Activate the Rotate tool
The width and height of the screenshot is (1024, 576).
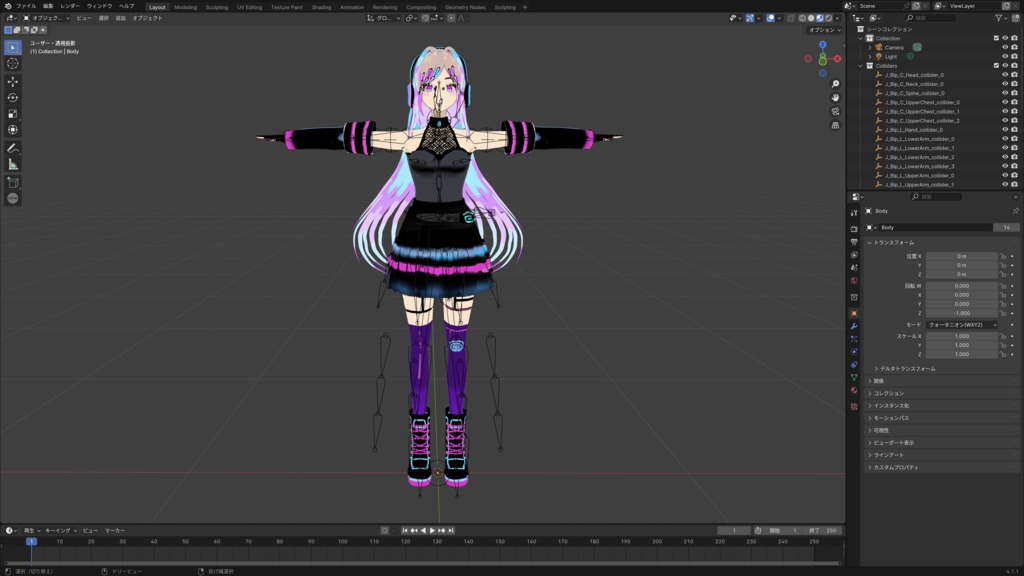point(12,97)
